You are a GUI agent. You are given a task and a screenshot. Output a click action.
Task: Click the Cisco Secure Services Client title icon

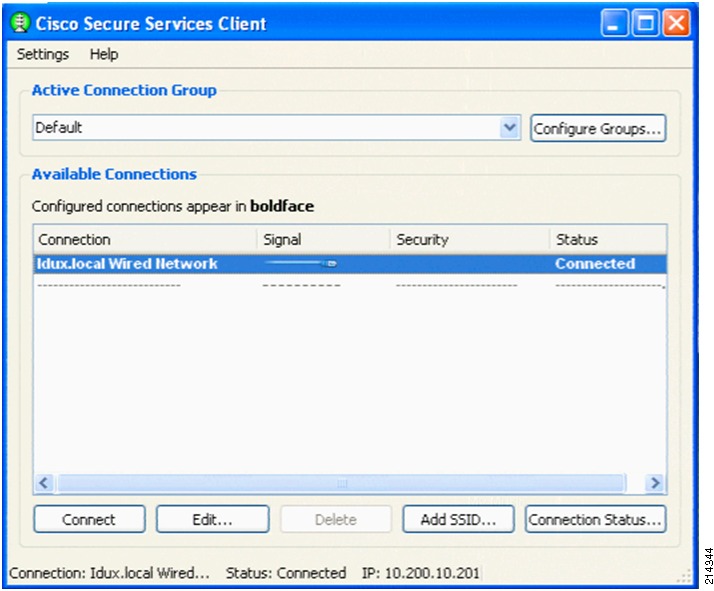[x=20, y=23]
